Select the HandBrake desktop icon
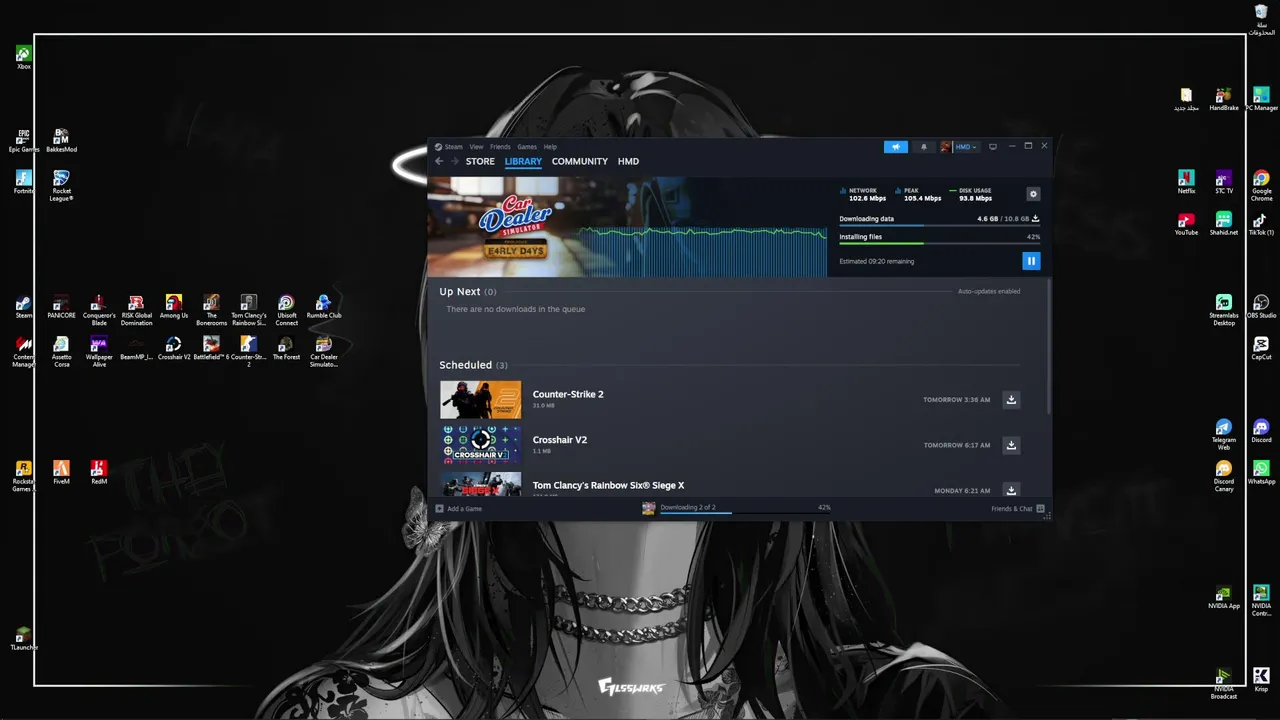 [1223, 99]
